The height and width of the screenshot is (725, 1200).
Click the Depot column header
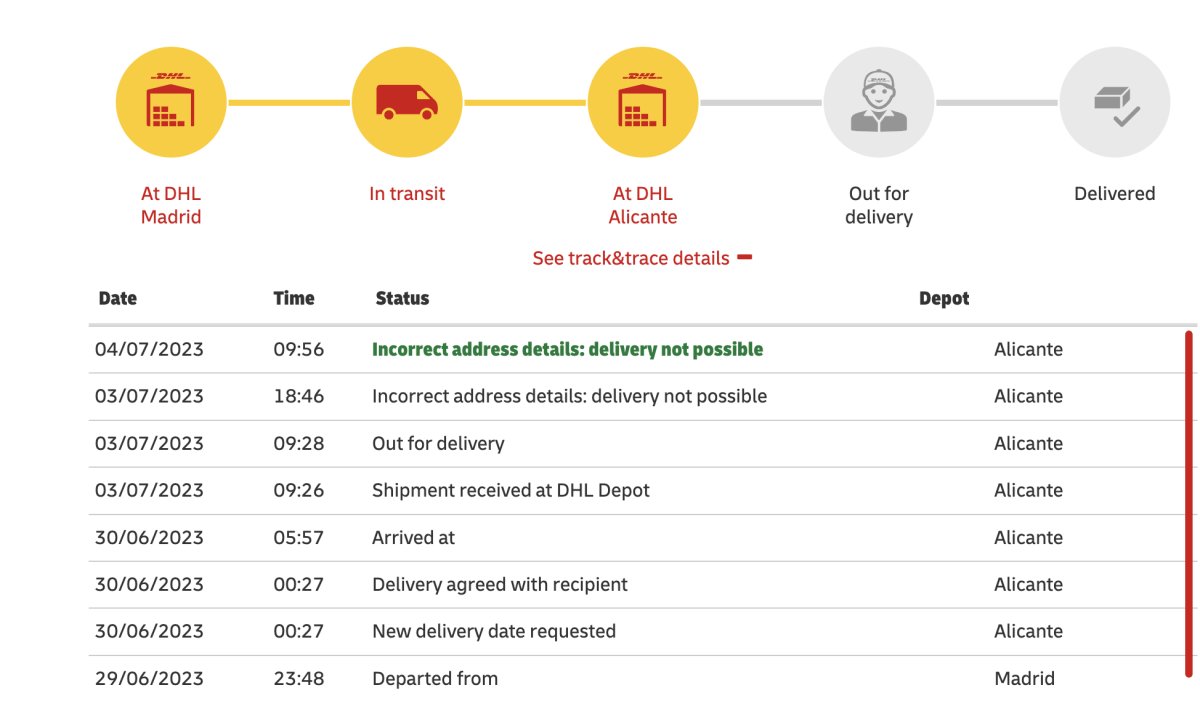click(943, 298)
